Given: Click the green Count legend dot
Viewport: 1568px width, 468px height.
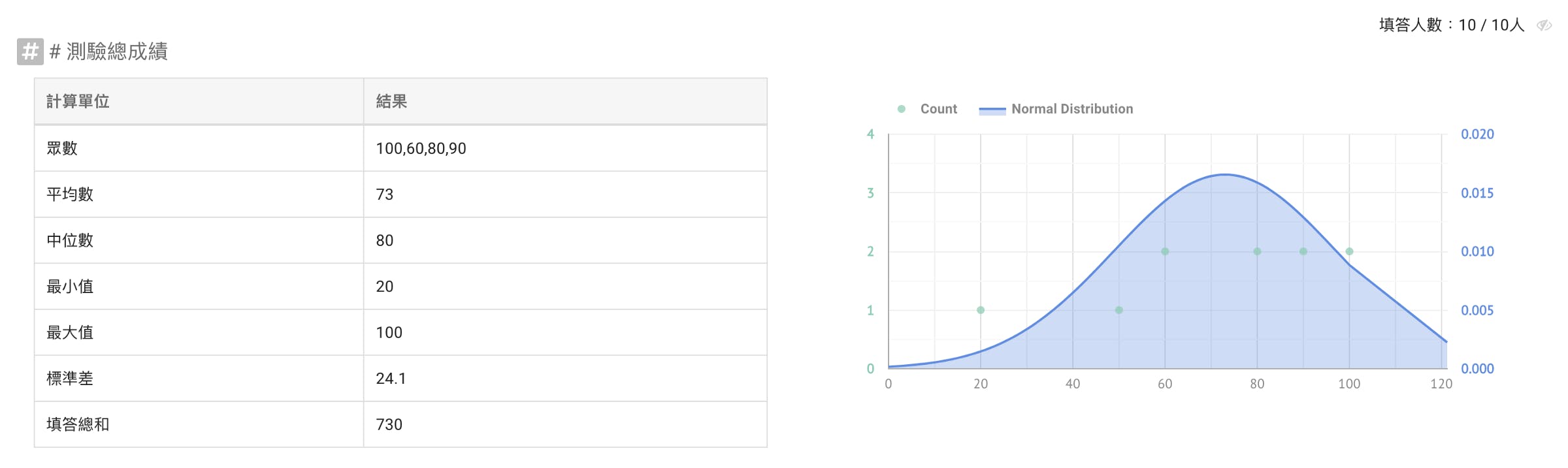Looking at the screenshot, I should point(902,109).
